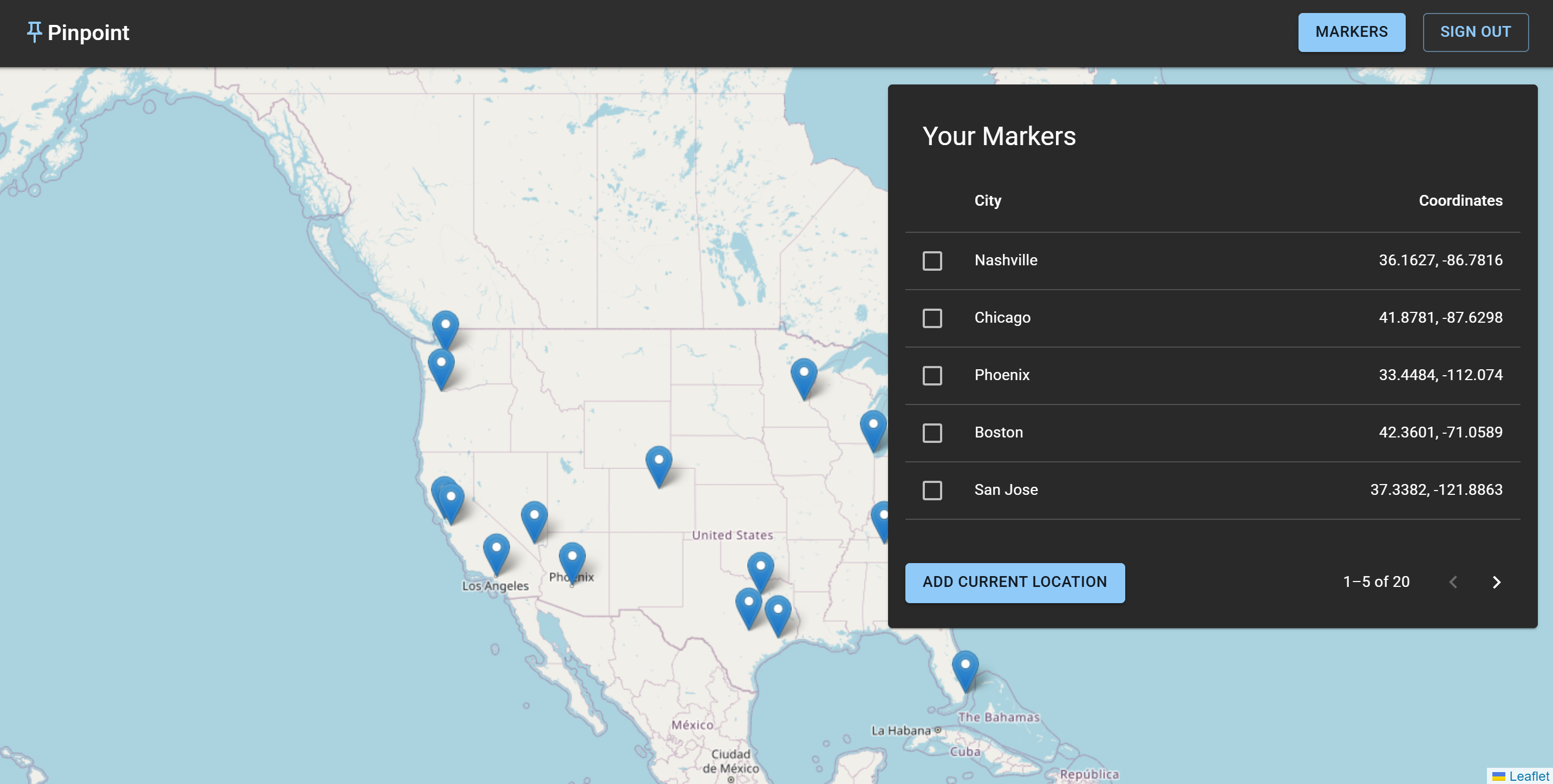Viewport: 1553px width, 784px height.
Task: Click the northernmost Texas marker
Action: (x=761, y=572)
